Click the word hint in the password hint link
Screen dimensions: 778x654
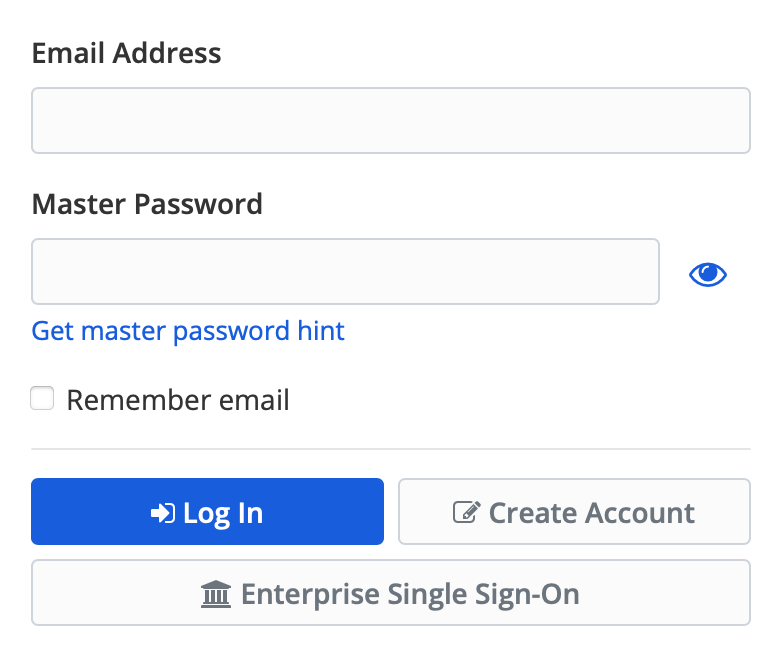pyautogui.click(x=321, y=331)
